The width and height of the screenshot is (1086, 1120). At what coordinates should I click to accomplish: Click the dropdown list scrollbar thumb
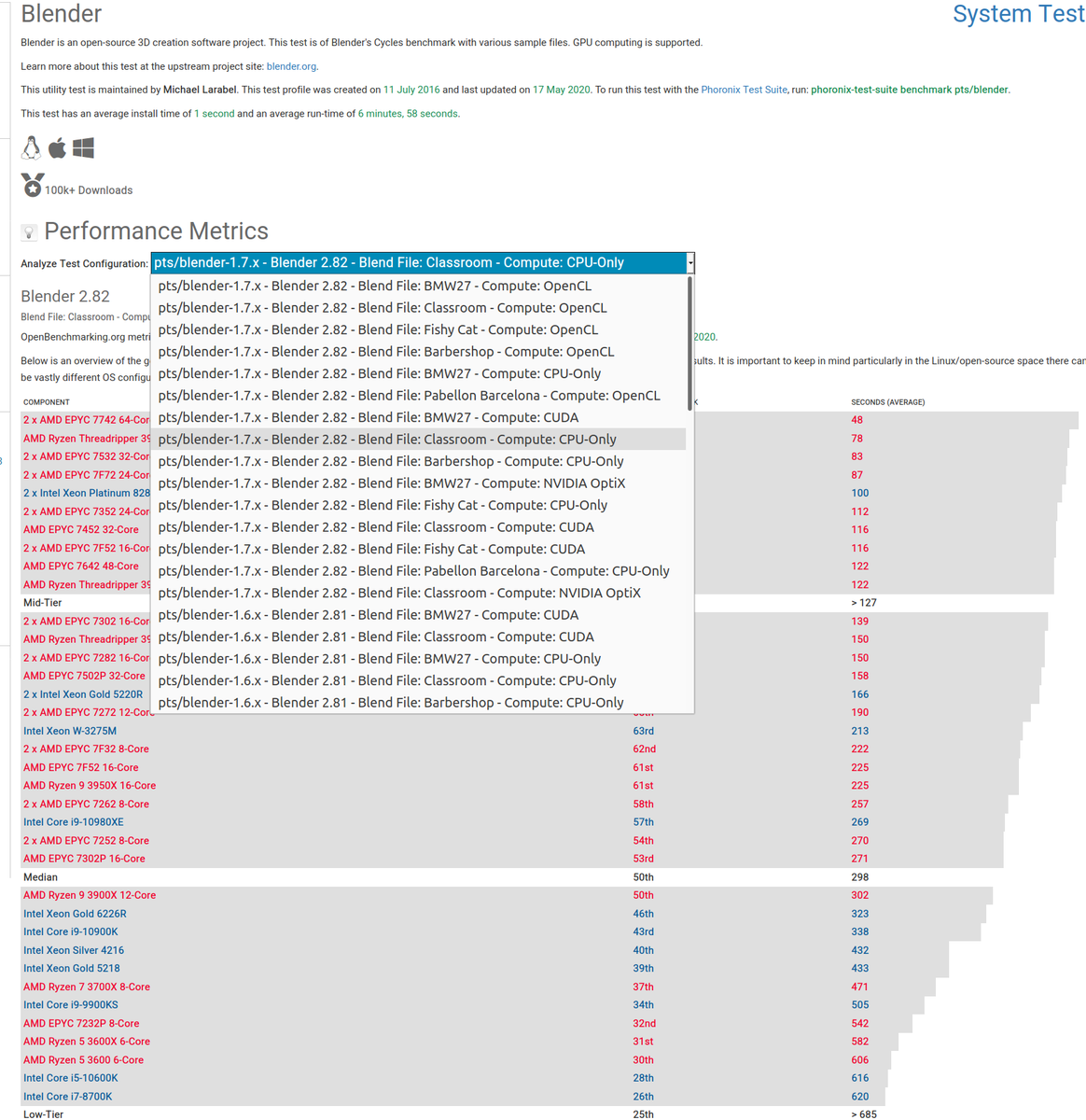[x=690, y=343]
